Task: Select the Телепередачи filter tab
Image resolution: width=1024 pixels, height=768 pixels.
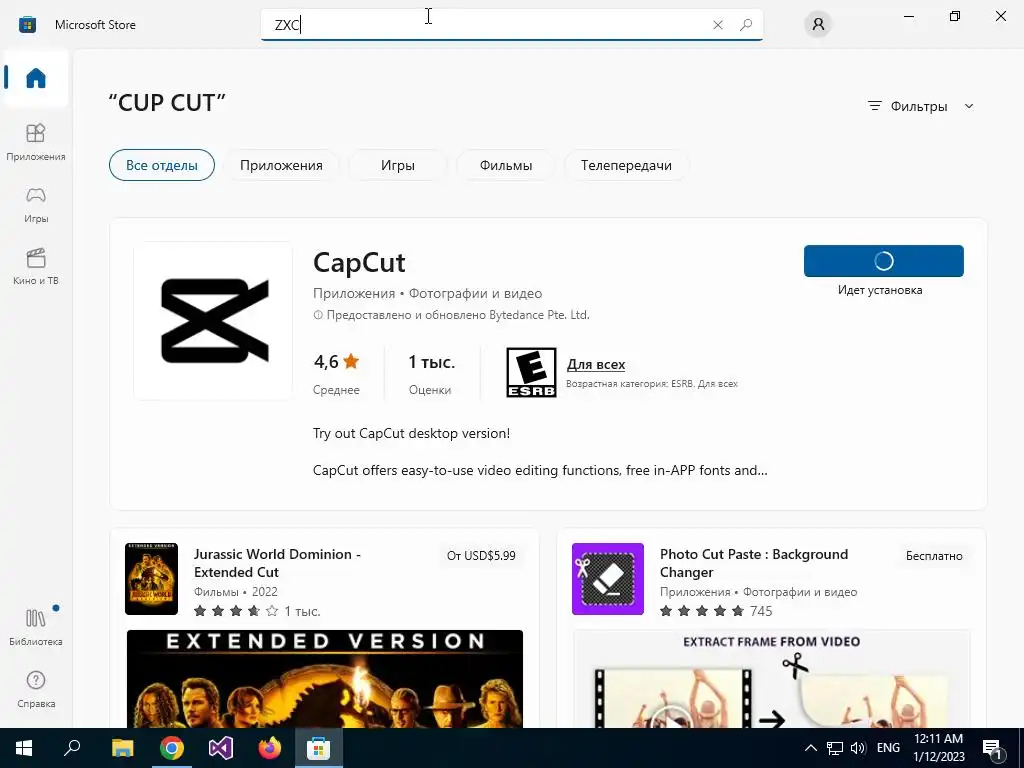Action: pyautogui.click(x=626, y=165)
